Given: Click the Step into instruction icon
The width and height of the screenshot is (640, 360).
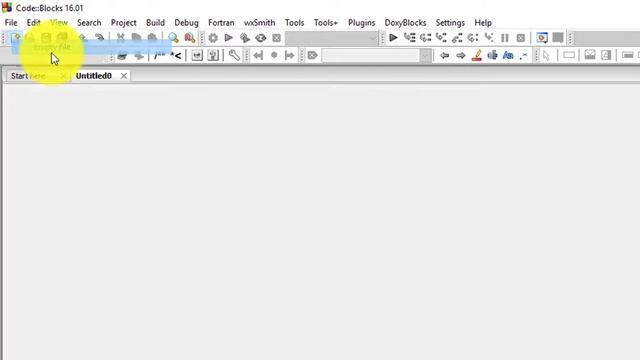Looking at the screenshot, I should [489, 38].
